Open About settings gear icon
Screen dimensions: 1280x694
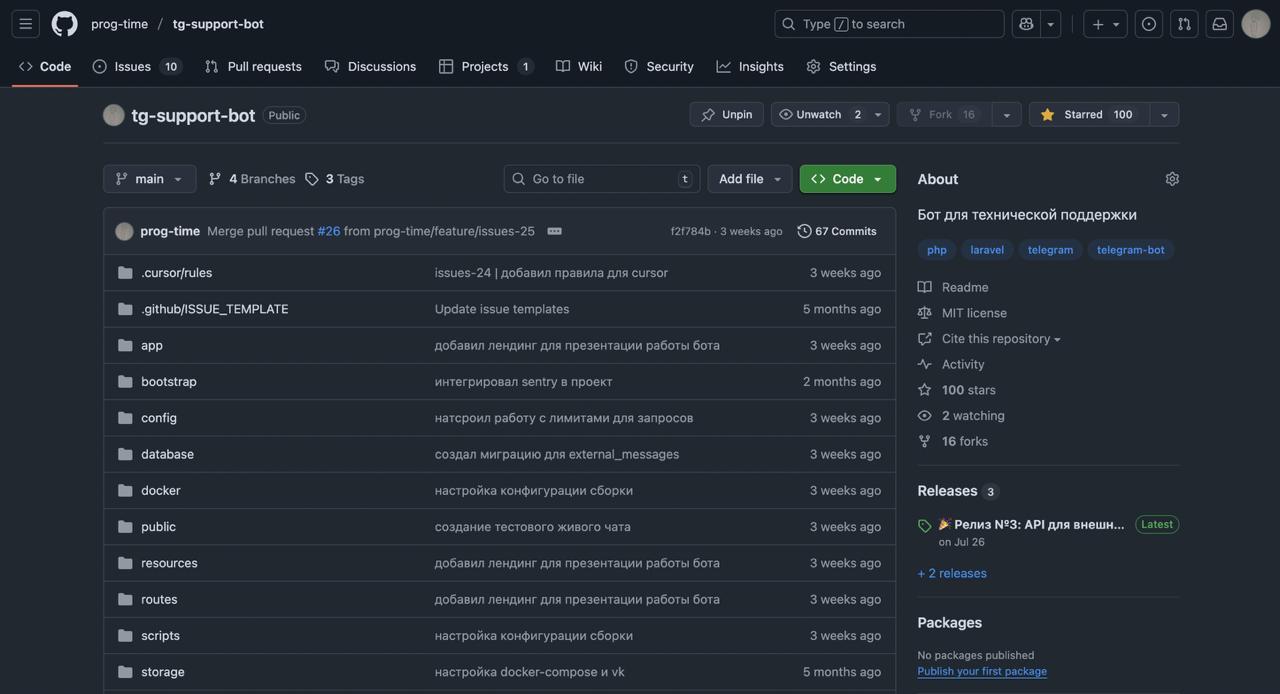(1172, 179)
